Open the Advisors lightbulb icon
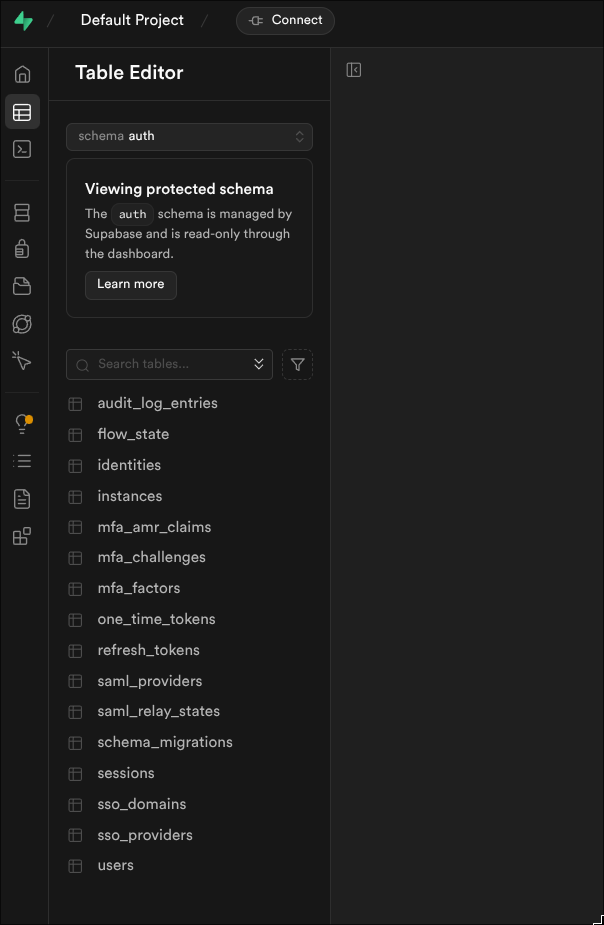The width and height of the screenshot is (604, 925). pos(22,424)
